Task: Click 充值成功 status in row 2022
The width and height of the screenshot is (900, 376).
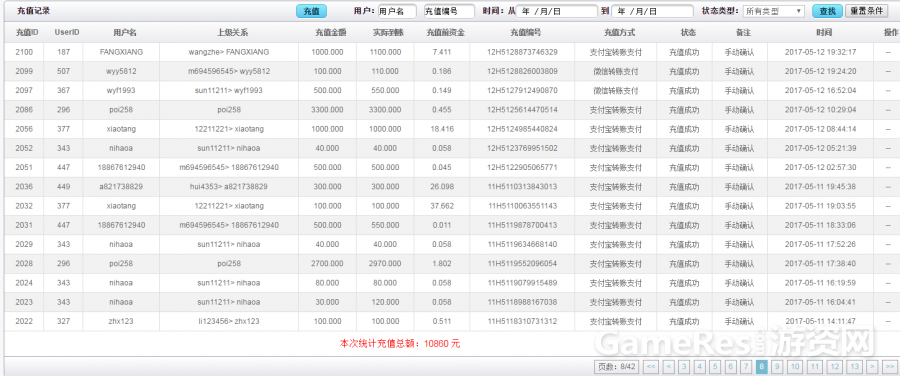Action: point(684,321)
